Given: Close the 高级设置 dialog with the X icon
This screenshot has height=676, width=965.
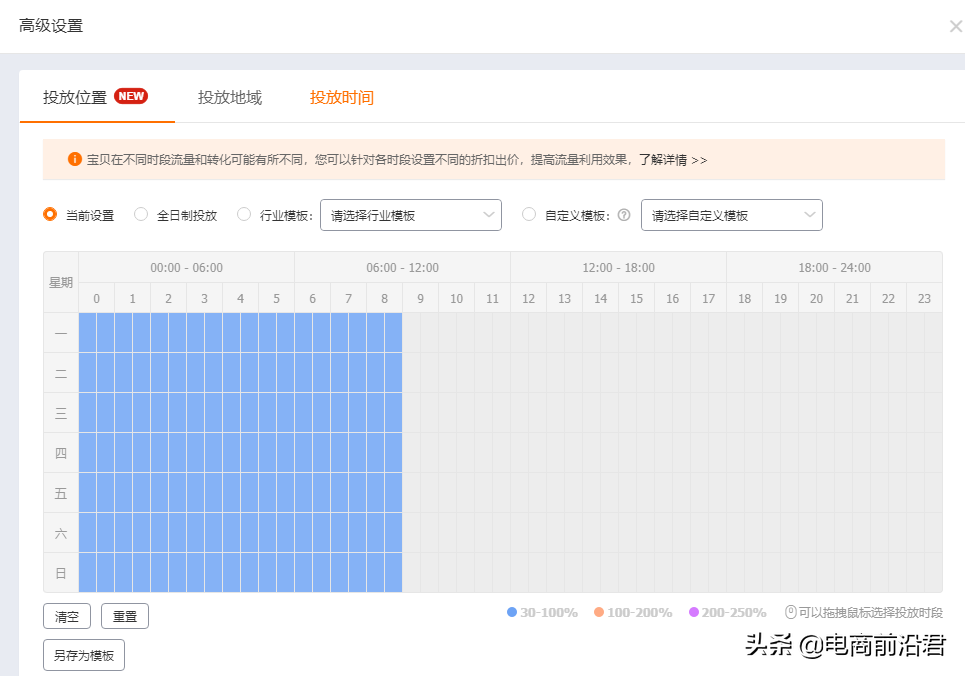Looking at the screenshot, I should click(955, 26).
